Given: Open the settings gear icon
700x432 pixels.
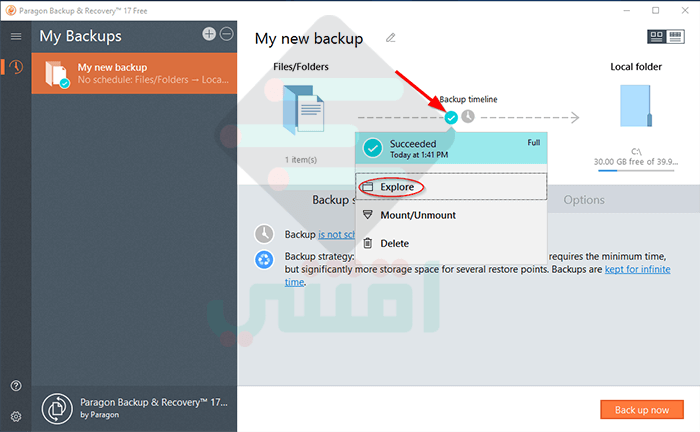Looking at the screenshot, I should point(16,416).
